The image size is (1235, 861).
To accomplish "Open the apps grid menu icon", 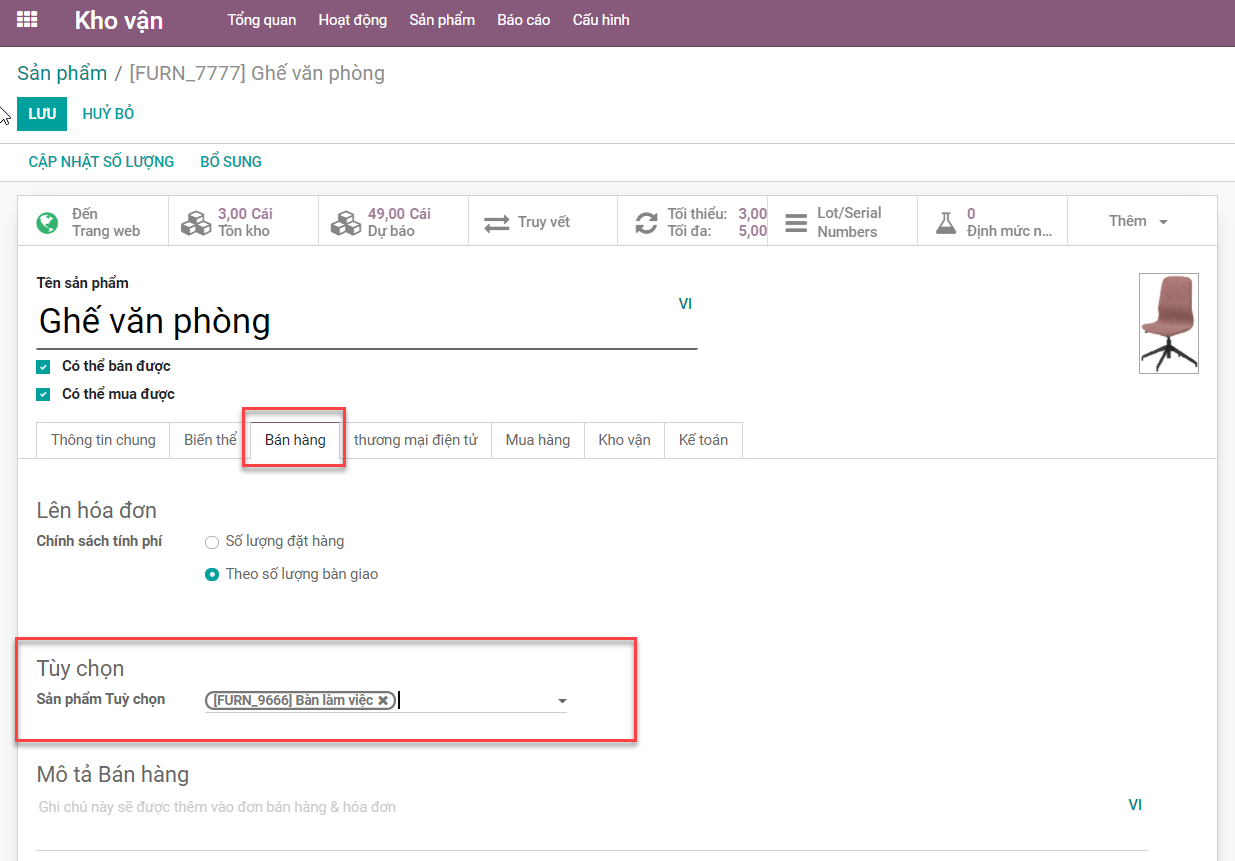I will point(27,20).
